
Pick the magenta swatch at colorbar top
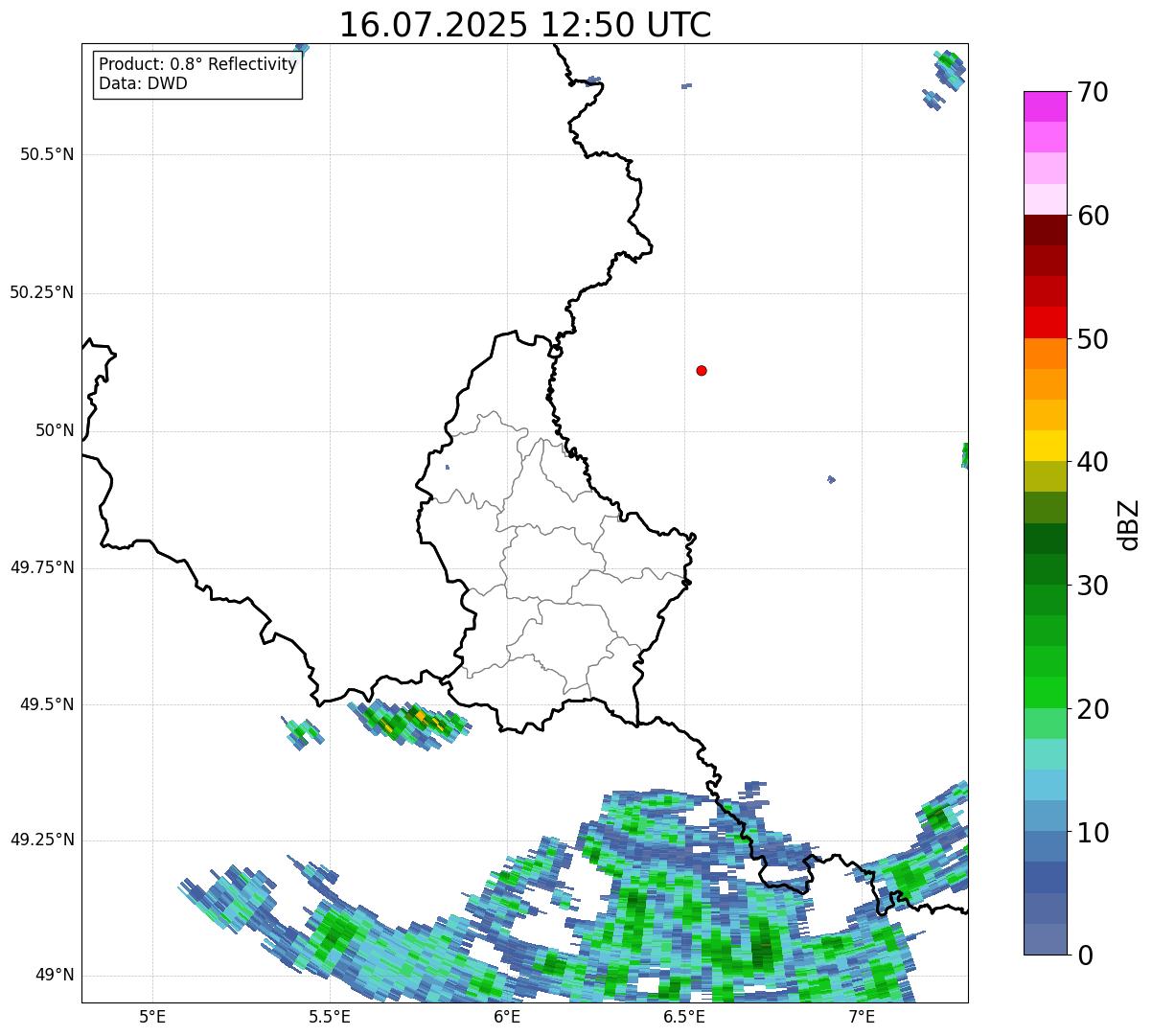point(1045,106)
